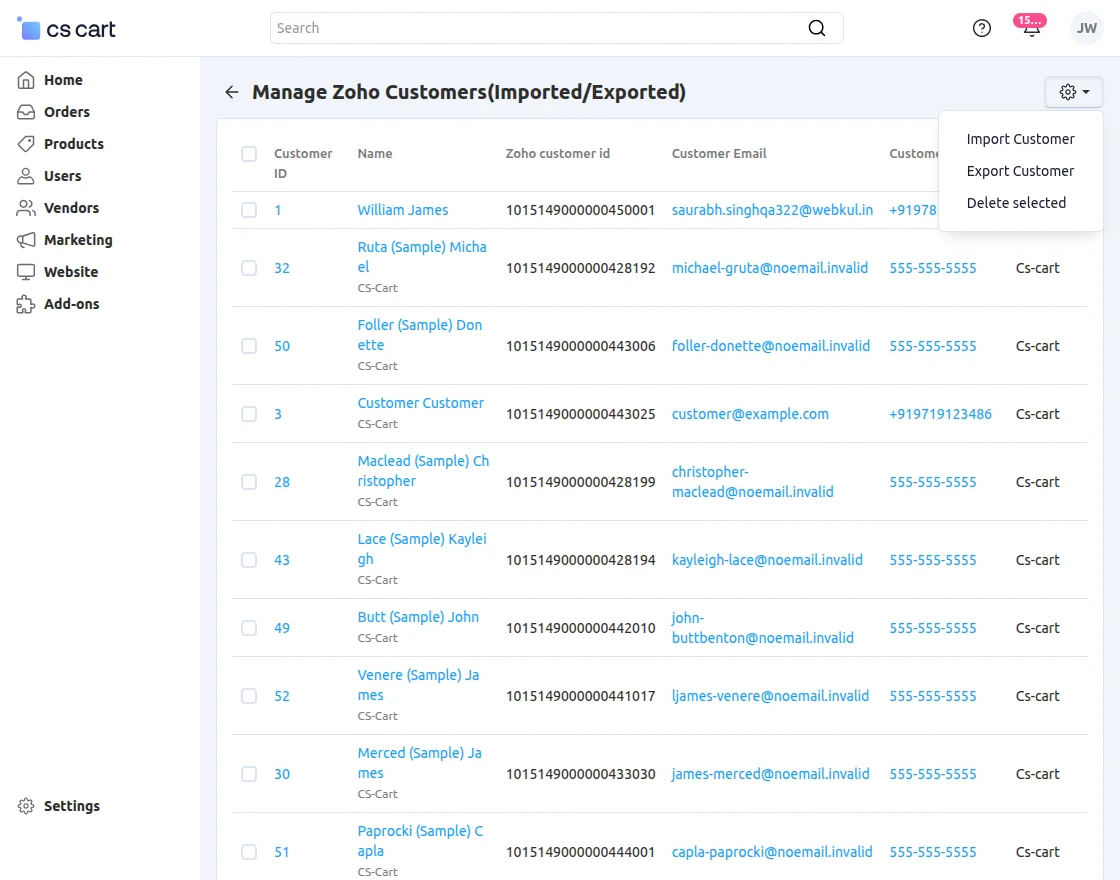The image size is (1120, 880).
Task: Open the Home sidebar item
Action: (63, 80)
